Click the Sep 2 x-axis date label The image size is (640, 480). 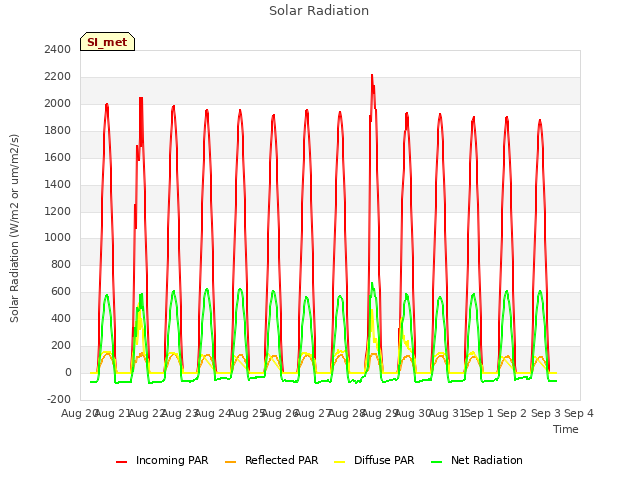pos(512,413)
